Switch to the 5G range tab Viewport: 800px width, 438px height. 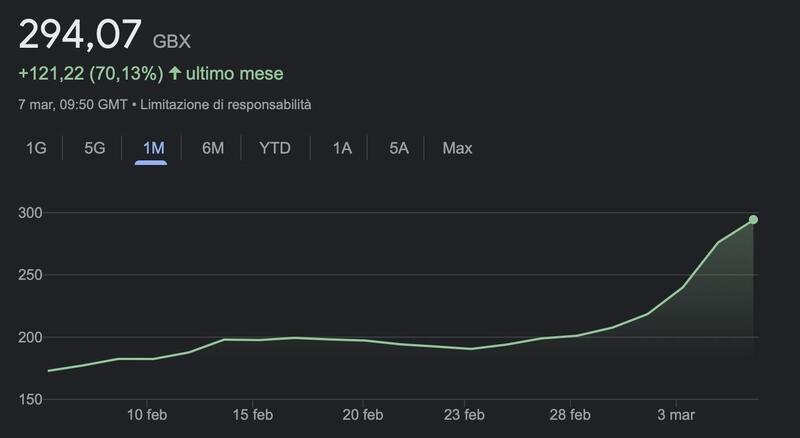pyautogui.click(x=94, y=148)
